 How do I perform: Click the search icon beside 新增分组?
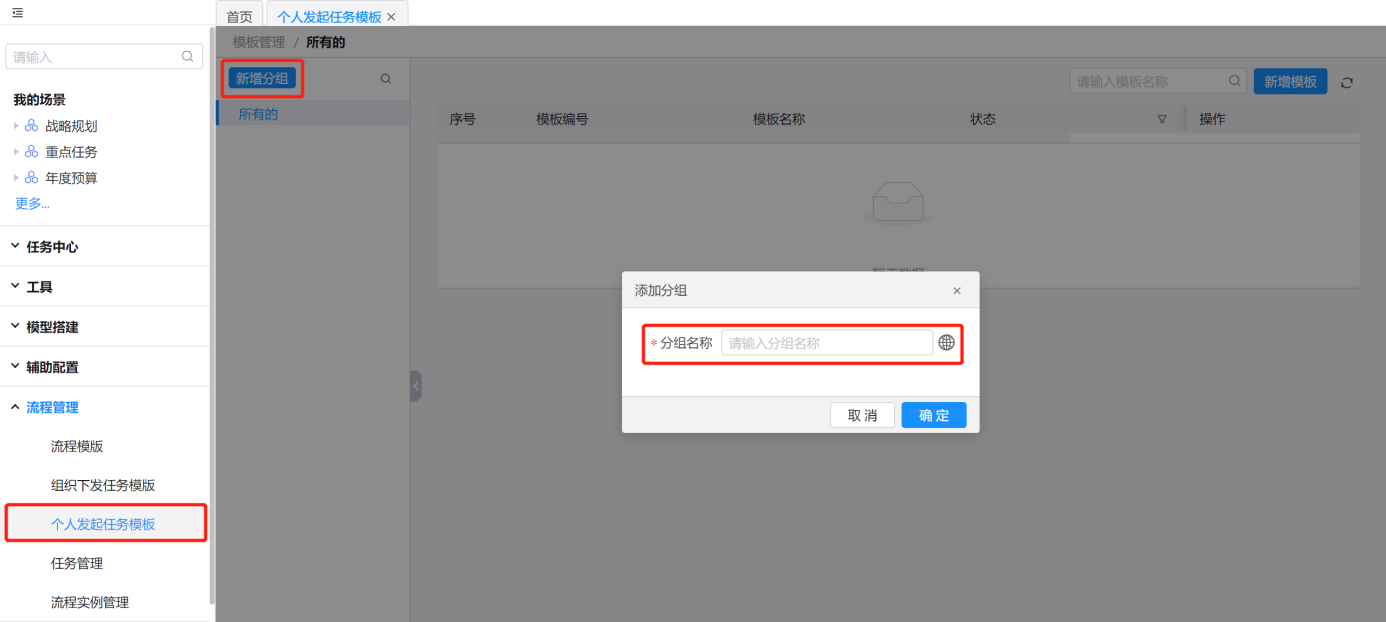(x=386, y=79)
